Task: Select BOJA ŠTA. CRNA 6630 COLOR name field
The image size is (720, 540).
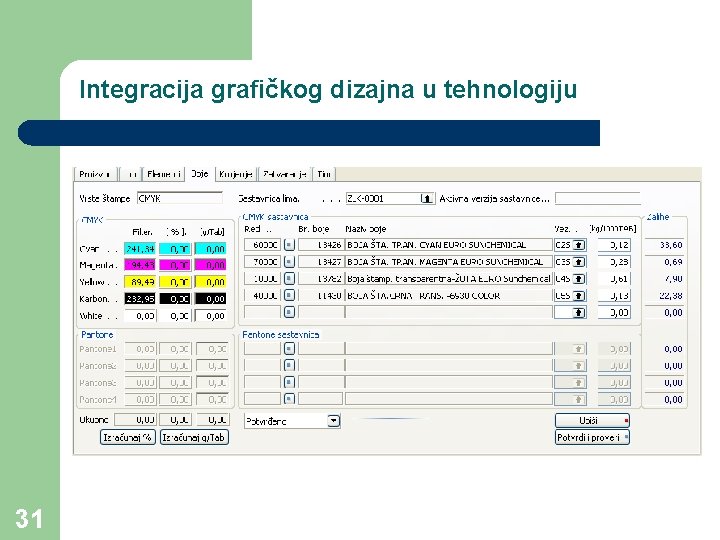Action: click(449, 295)
